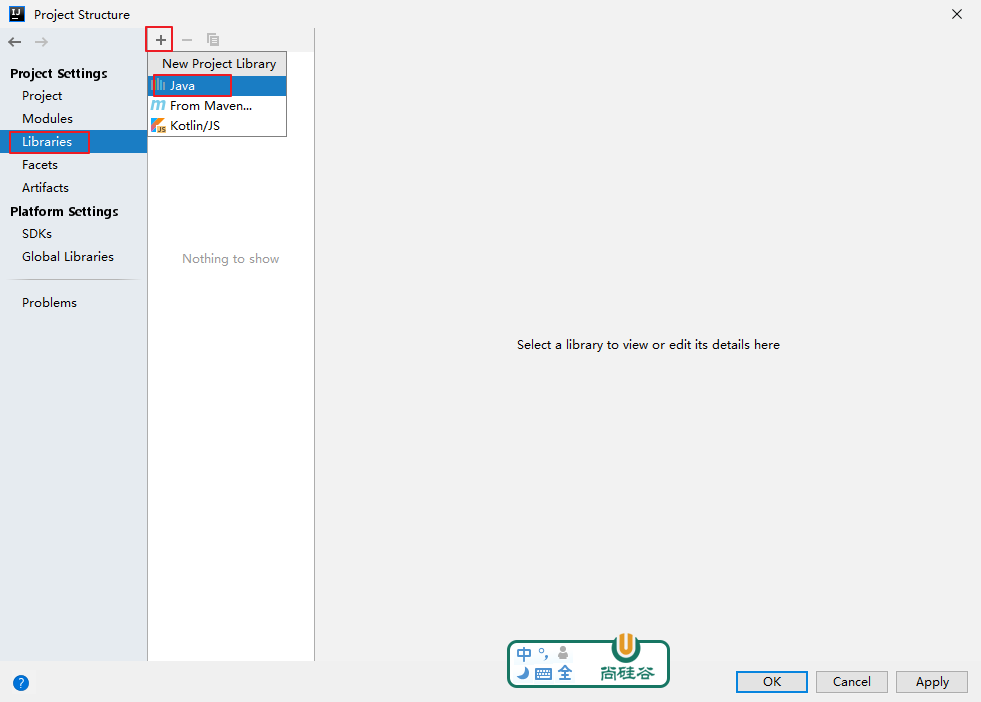Open the Project settings page

42,96
